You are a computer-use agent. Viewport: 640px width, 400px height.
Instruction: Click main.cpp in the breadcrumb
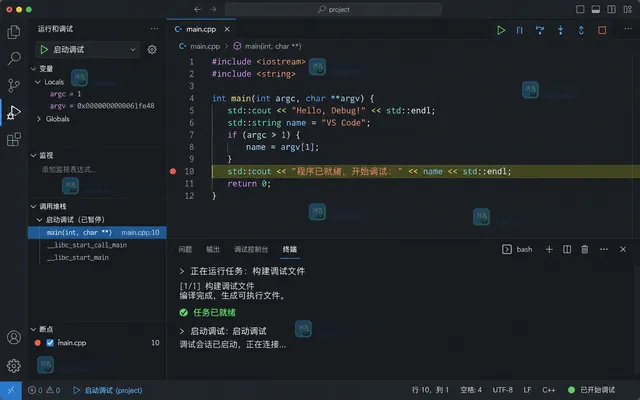(205, 47)
